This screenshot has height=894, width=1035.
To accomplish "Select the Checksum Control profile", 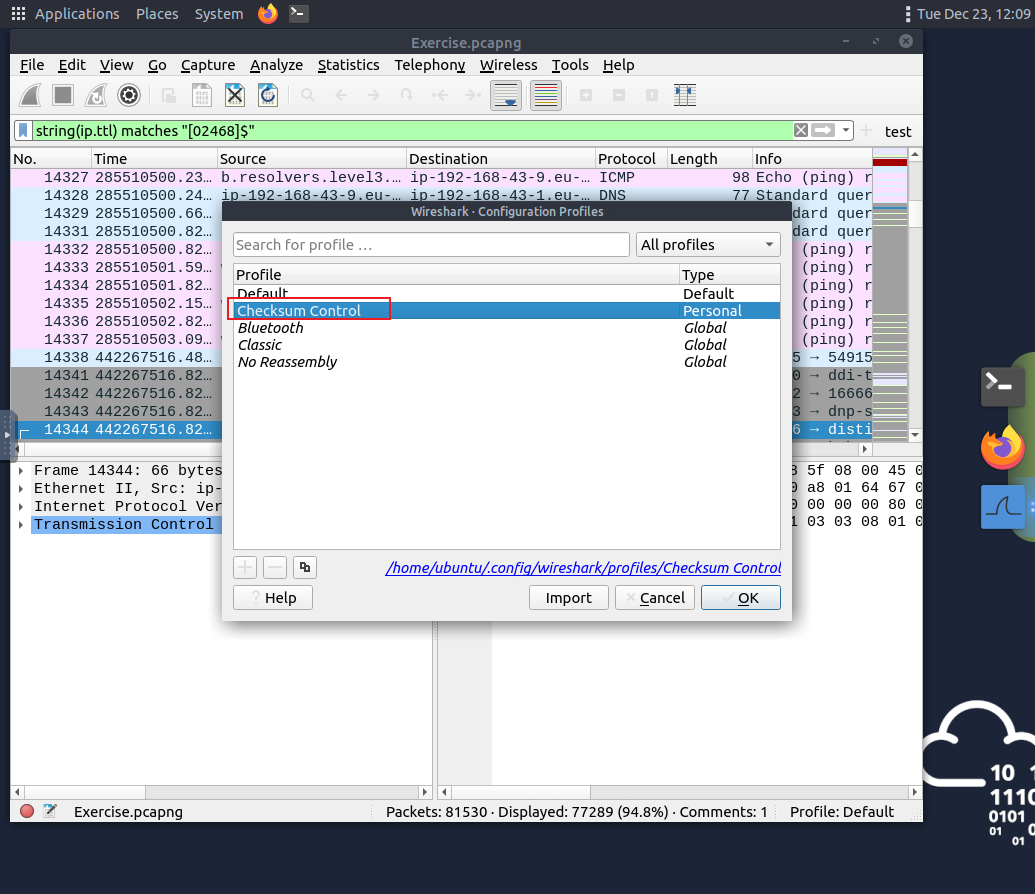I will 507,310.
